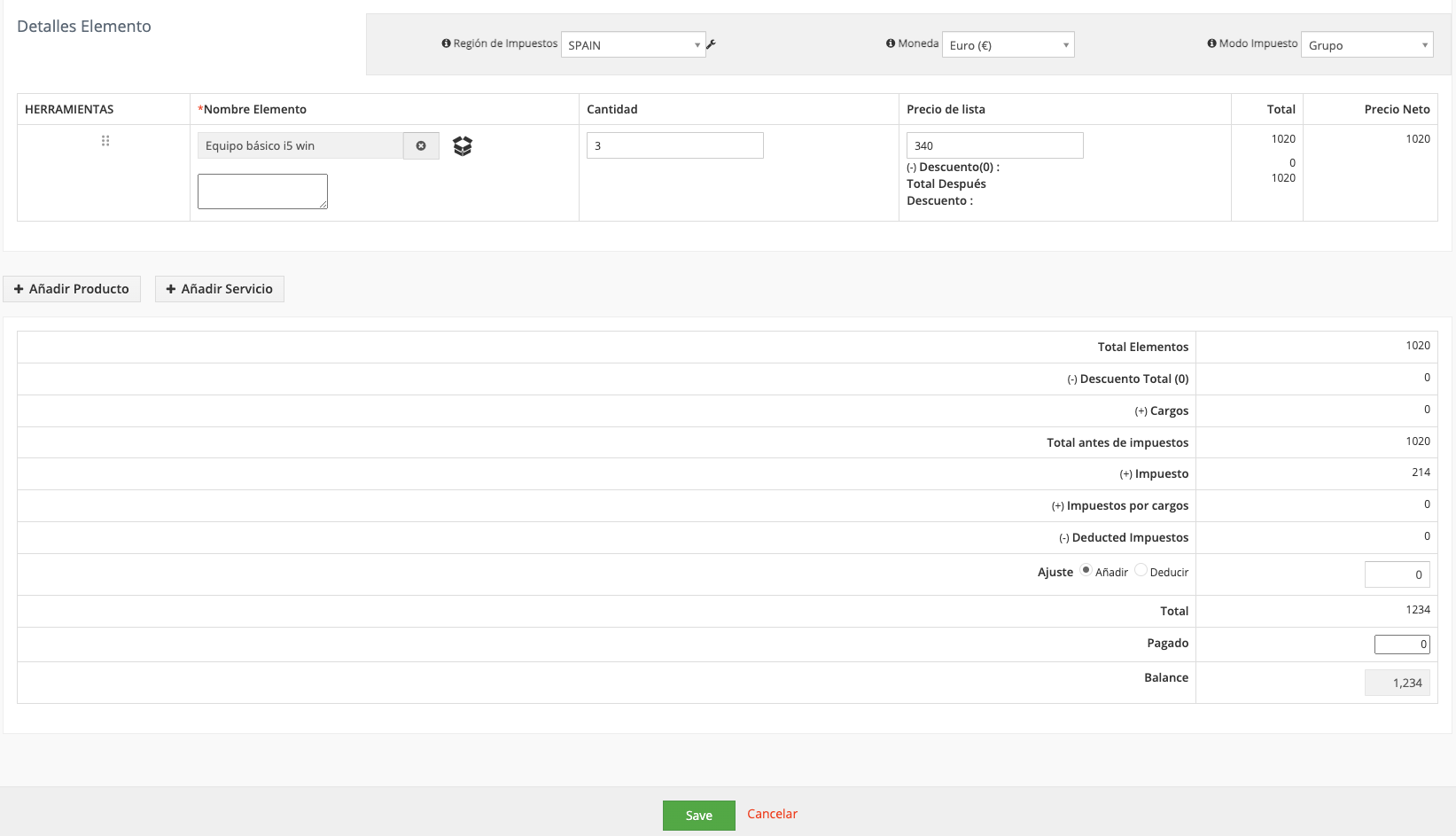Click the Añadir Servicio button
The width and height of the screenshot is (1456, 836).
click(x=220, y=289)
